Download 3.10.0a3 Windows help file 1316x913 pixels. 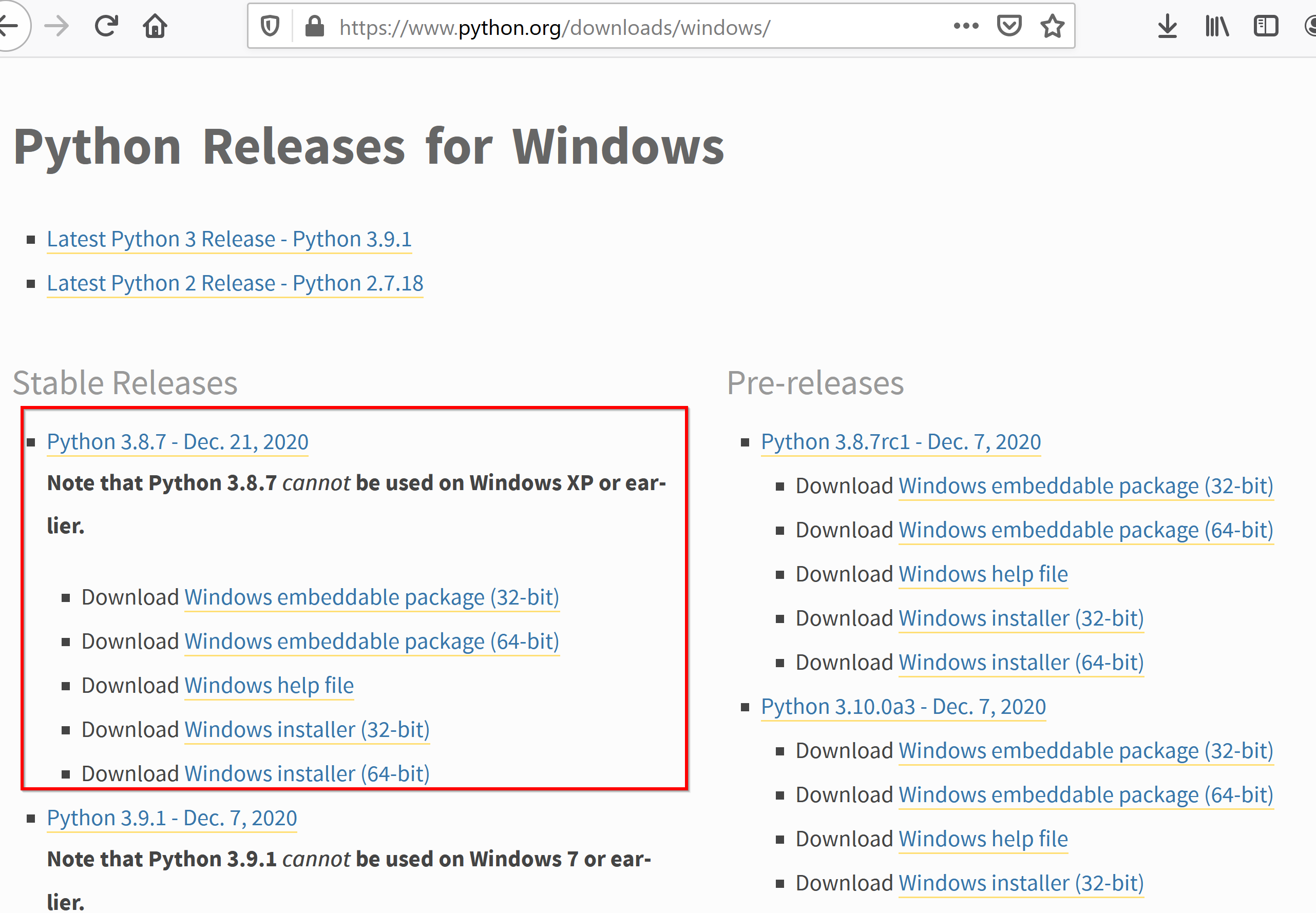(983, 839)
